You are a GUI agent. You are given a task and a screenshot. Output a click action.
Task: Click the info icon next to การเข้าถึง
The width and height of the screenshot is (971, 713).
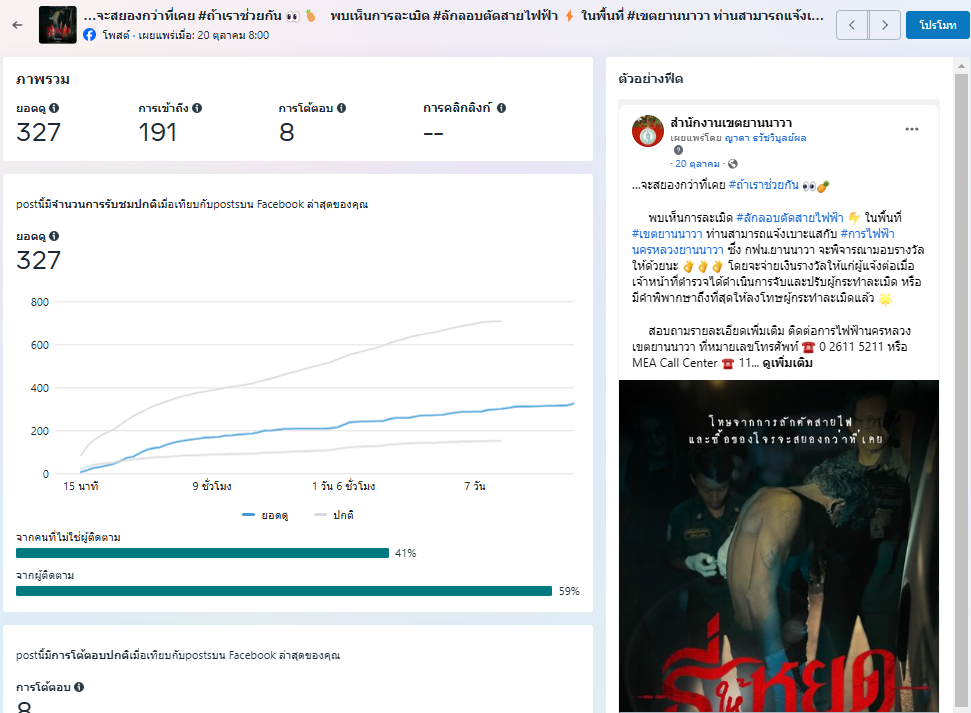[197, 108]
